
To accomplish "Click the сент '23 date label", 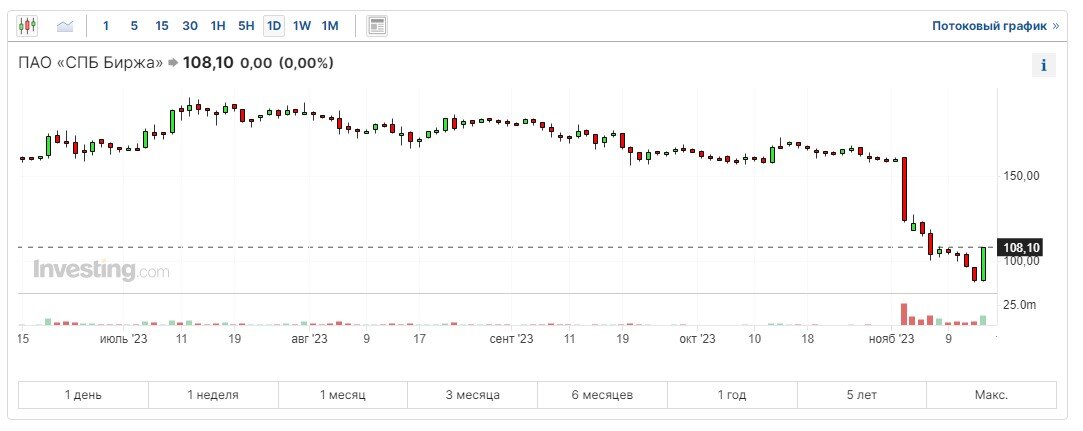I will pyautogui.click(x=511, y=339).
